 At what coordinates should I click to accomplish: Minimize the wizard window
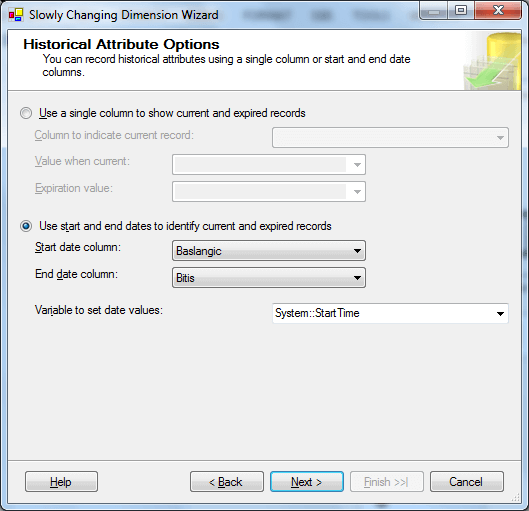(x=434, y=11)
